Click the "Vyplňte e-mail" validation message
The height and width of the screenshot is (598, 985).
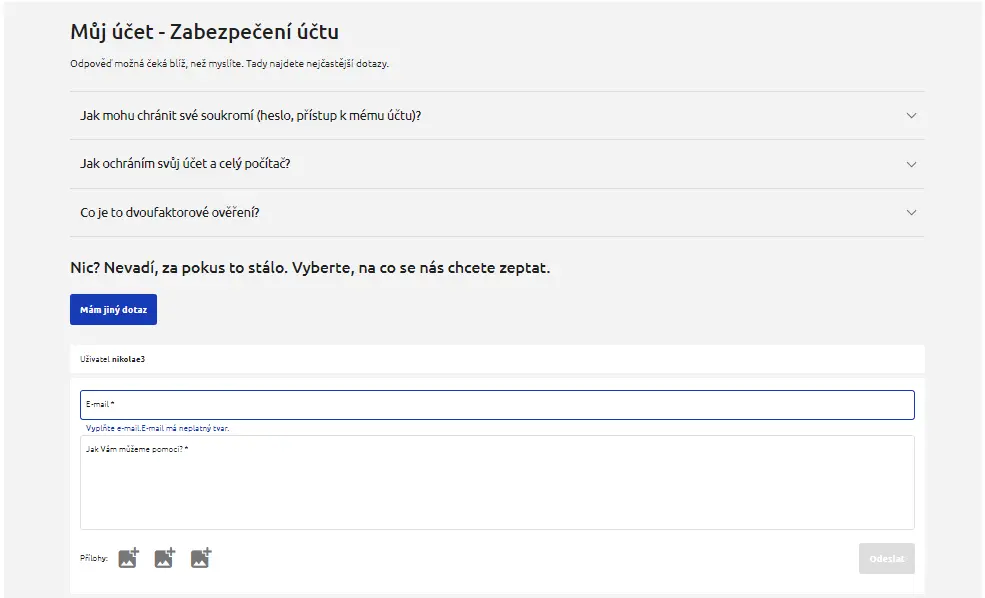(158, 428)
